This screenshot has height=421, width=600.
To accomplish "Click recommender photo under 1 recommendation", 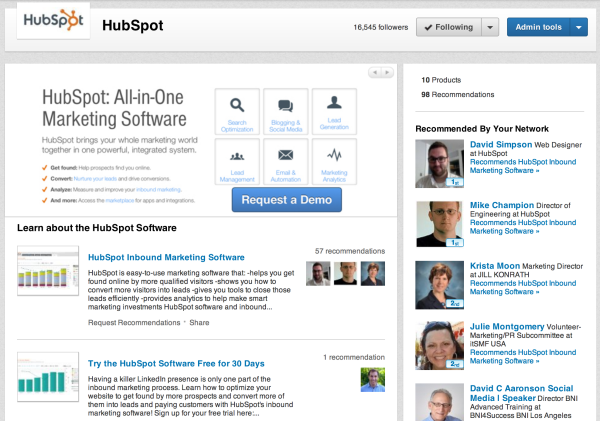I will (373, 380).
